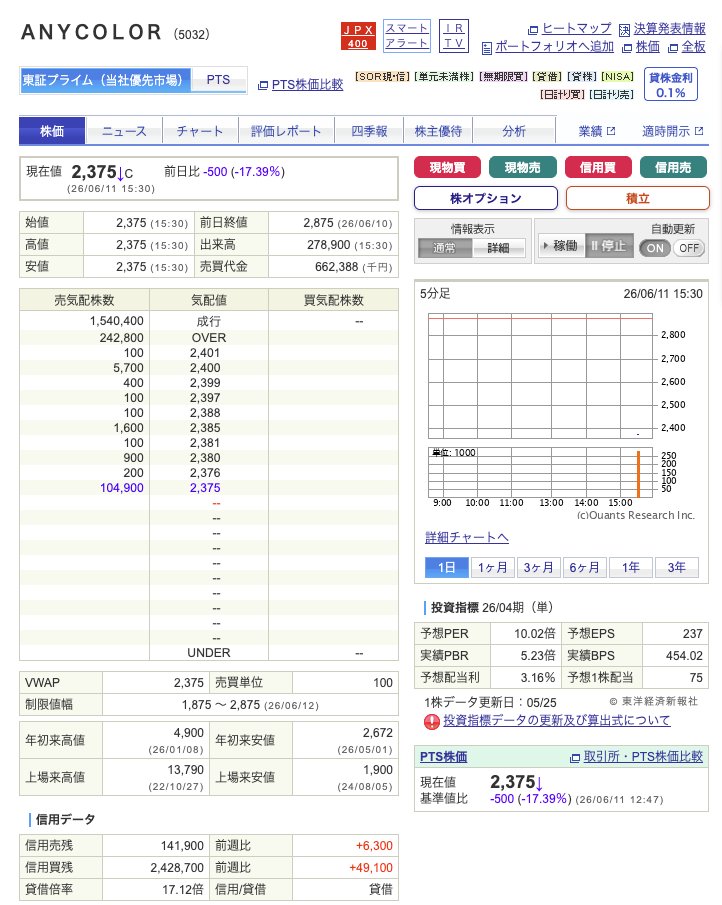
Task: Switch to the PTS market tab
Action: 219,80
